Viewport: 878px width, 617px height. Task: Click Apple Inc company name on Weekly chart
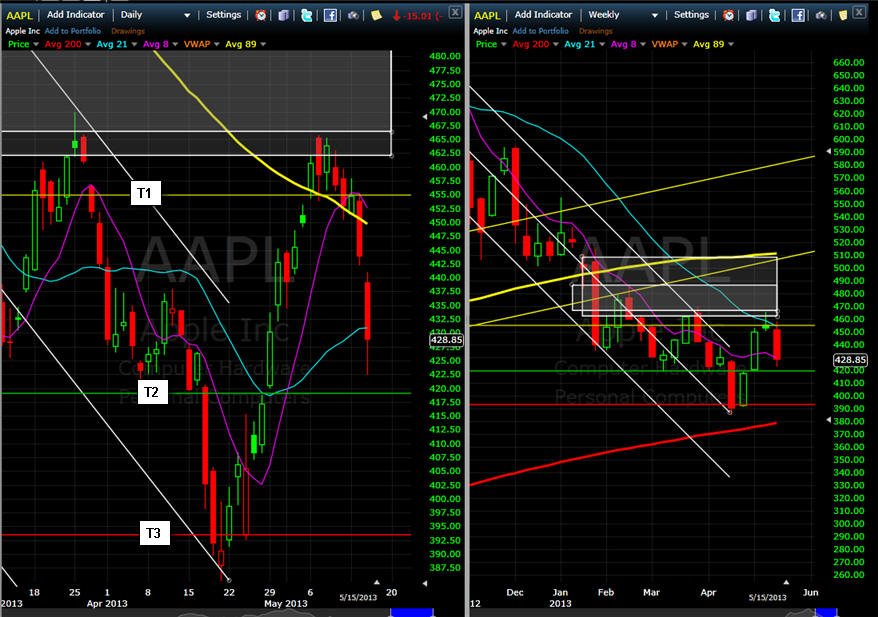(x=490, y=31)
